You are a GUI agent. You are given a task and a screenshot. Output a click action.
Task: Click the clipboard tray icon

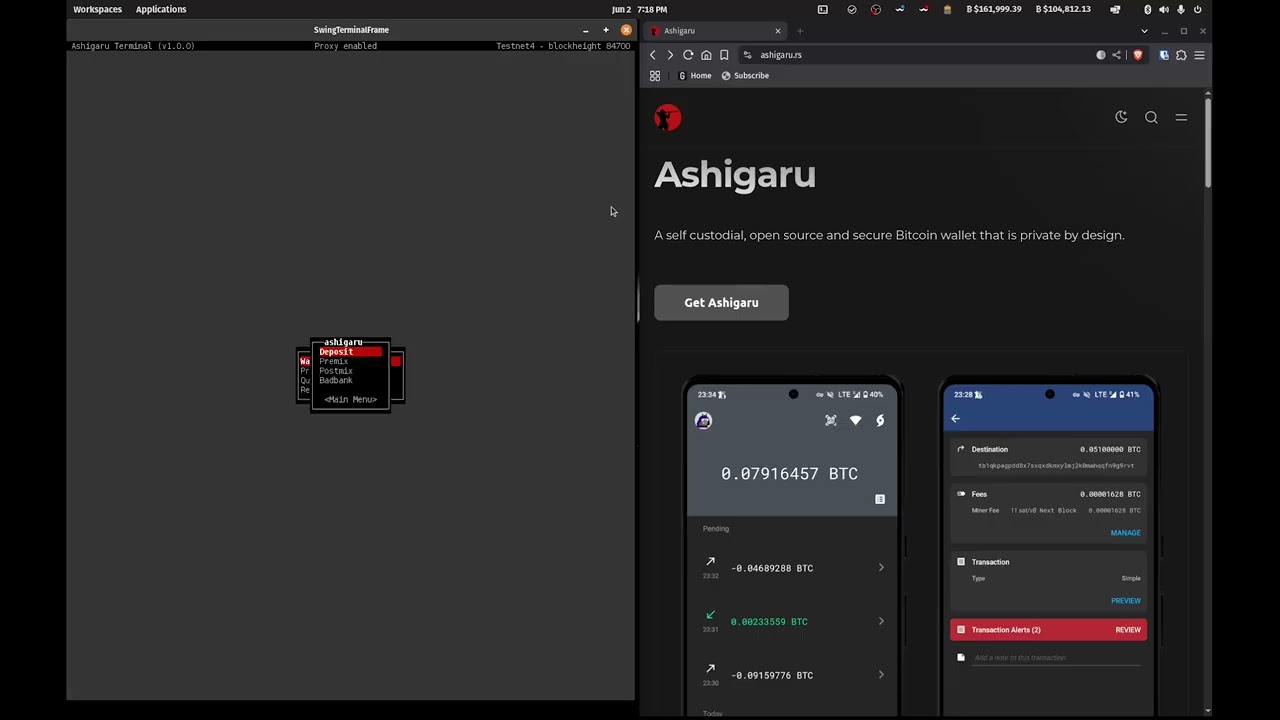[947, 9]
